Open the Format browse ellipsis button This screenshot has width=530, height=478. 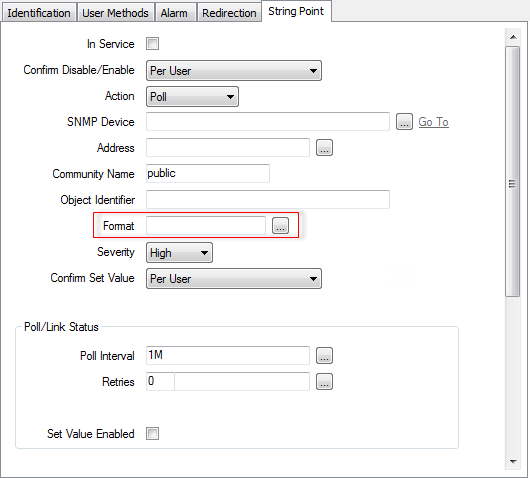point(281,225)
